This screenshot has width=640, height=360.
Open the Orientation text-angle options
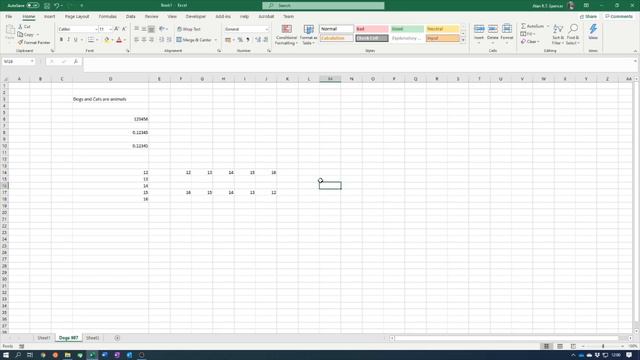[163, 29]
